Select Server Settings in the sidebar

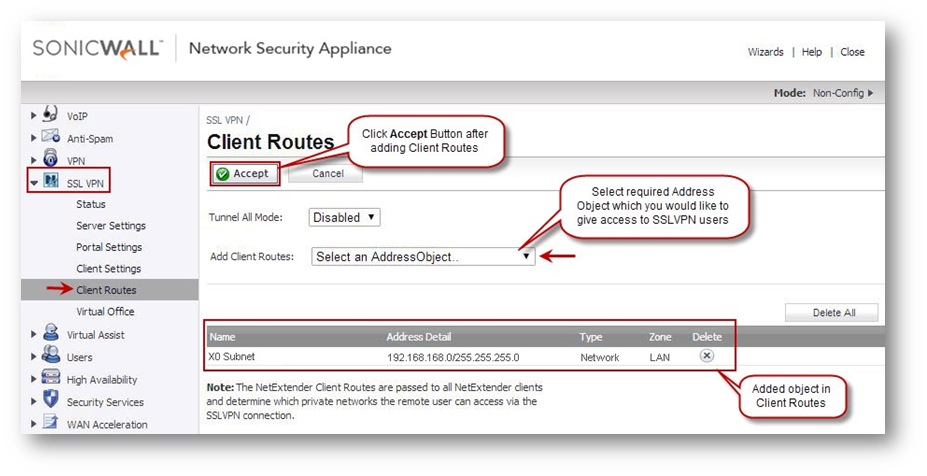(x=110, y=226)
